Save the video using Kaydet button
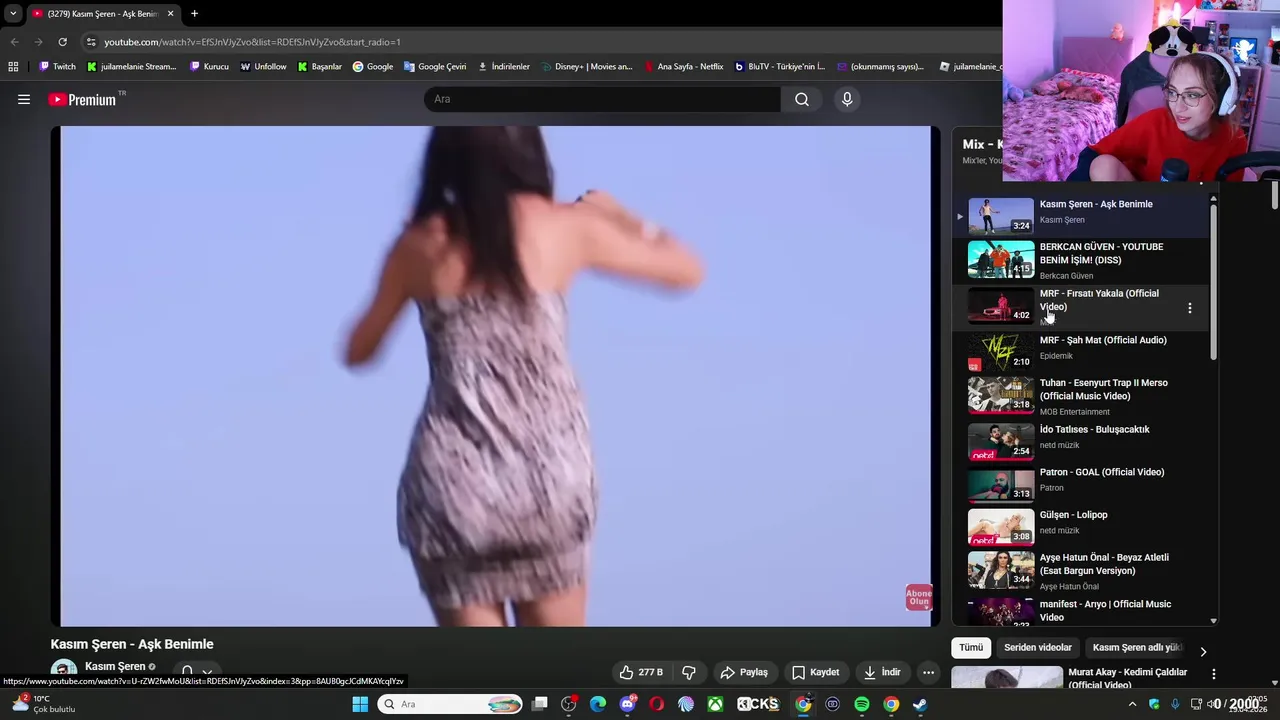Image resolution: width=1280 pixels, height=720 pixels. [x=816, y=672]
